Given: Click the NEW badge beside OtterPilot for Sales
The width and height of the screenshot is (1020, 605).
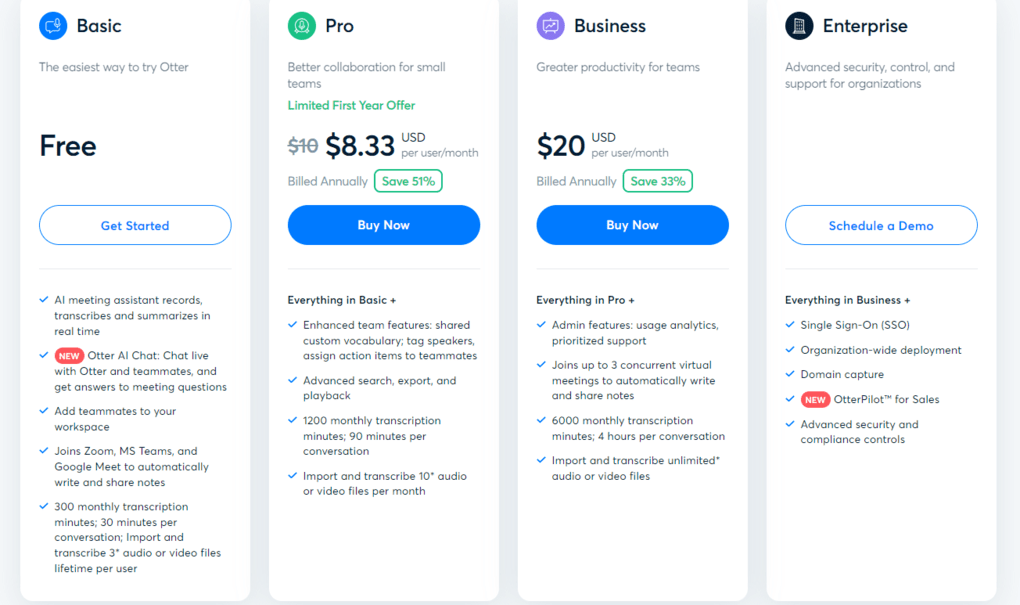Looking at the screenshot, I should pyautogui.click(x=815, y=399).
